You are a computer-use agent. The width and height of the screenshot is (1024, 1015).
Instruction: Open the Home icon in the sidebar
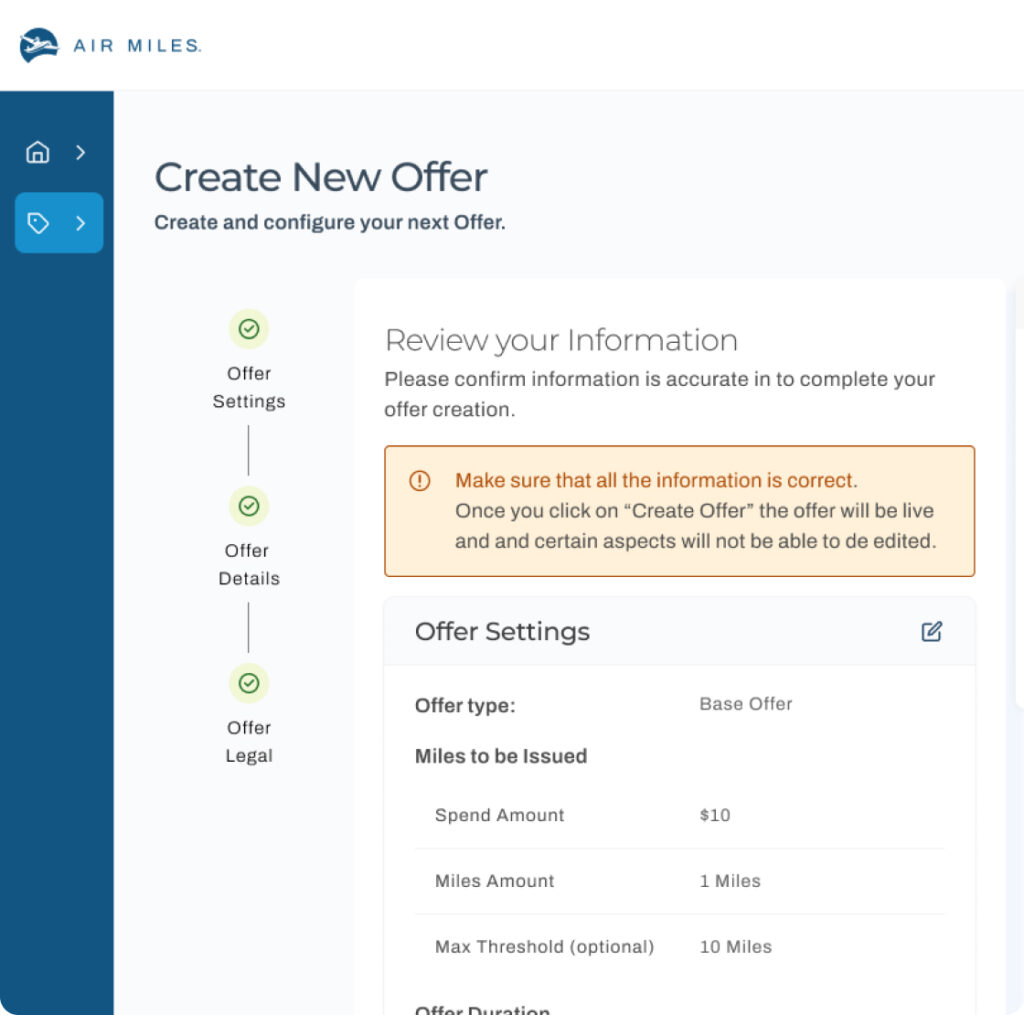tap(38, 152)
